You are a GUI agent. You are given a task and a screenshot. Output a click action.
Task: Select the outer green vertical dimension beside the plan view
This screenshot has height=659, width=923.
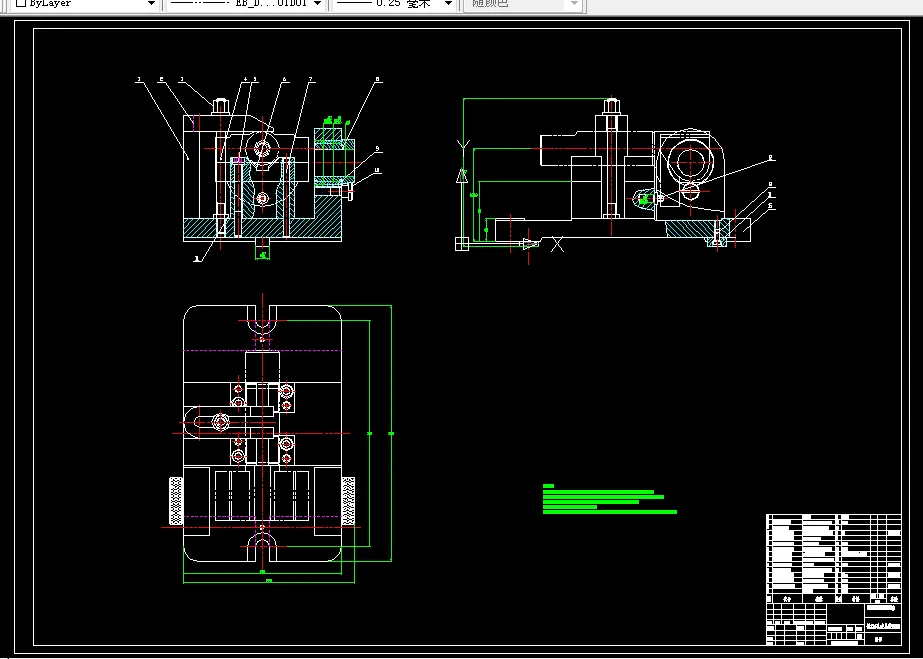point(391,433)
